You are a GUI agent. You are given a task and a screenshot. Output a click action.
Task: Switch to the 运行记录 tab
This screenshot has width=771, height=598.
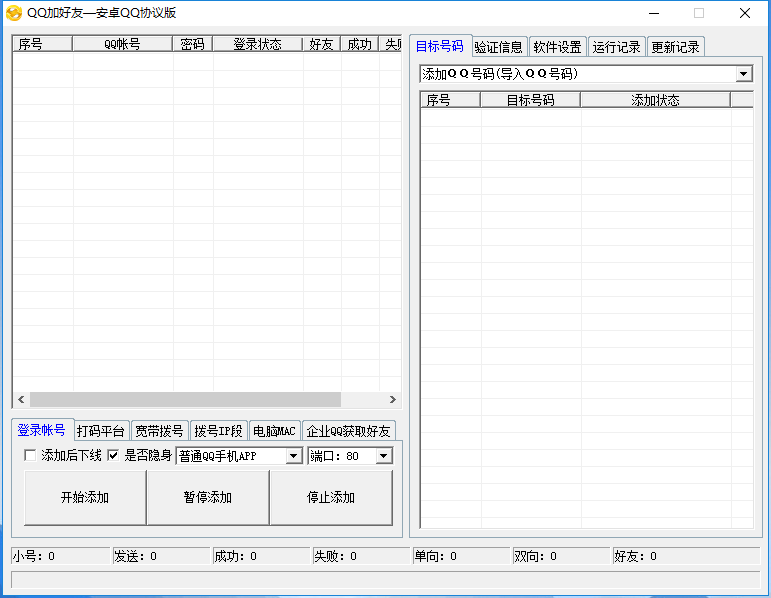617,47
